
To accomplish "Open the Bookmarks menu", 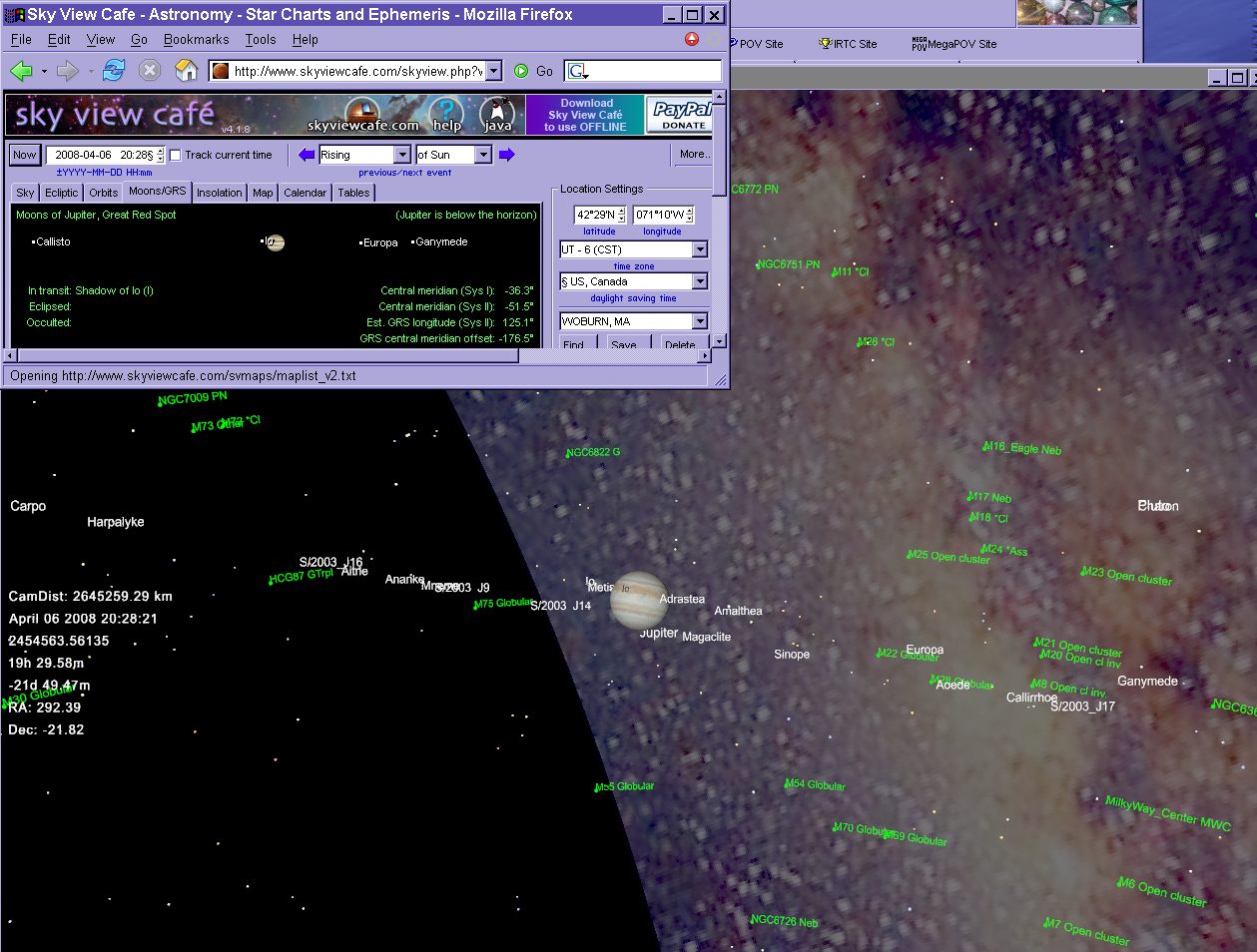I will [x=196, y=40].
